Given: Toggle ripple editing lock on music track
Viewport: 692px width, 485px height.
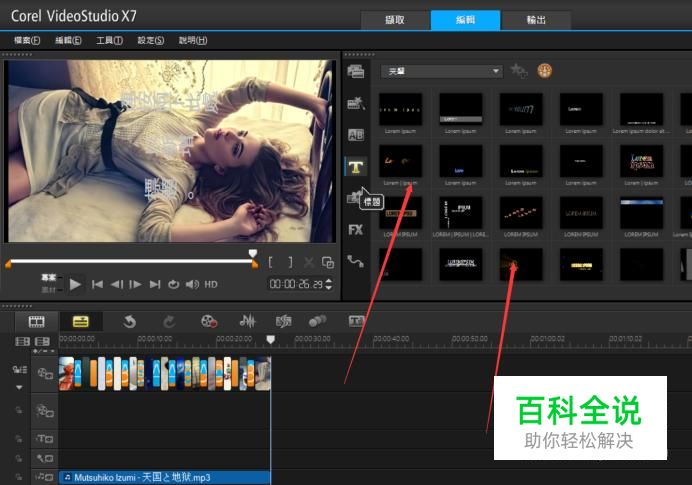Looking at the screenshot, I should 19,477.
